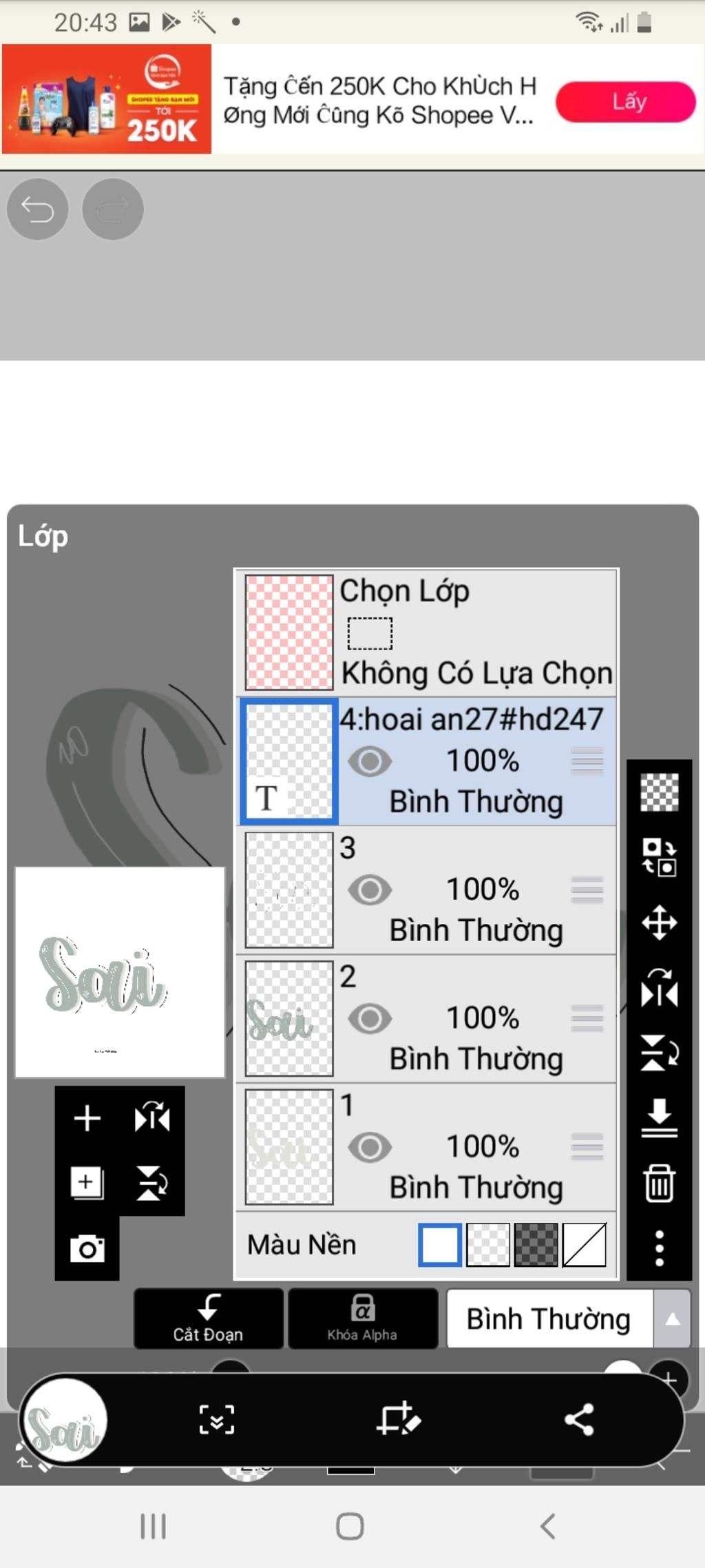Select the move/transform arrows tool
705x1568 pixels.
(659, 922)
